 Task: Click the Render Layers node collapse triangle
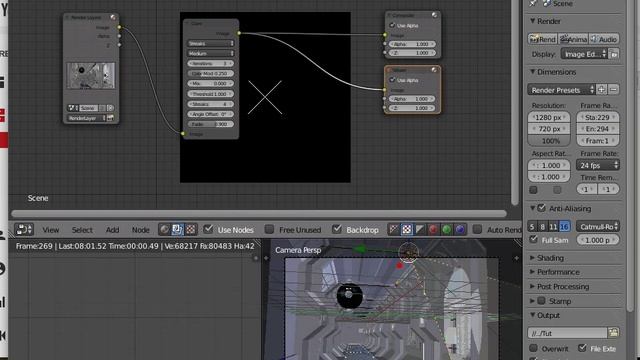pyautogui.click(x=67, y=18)
